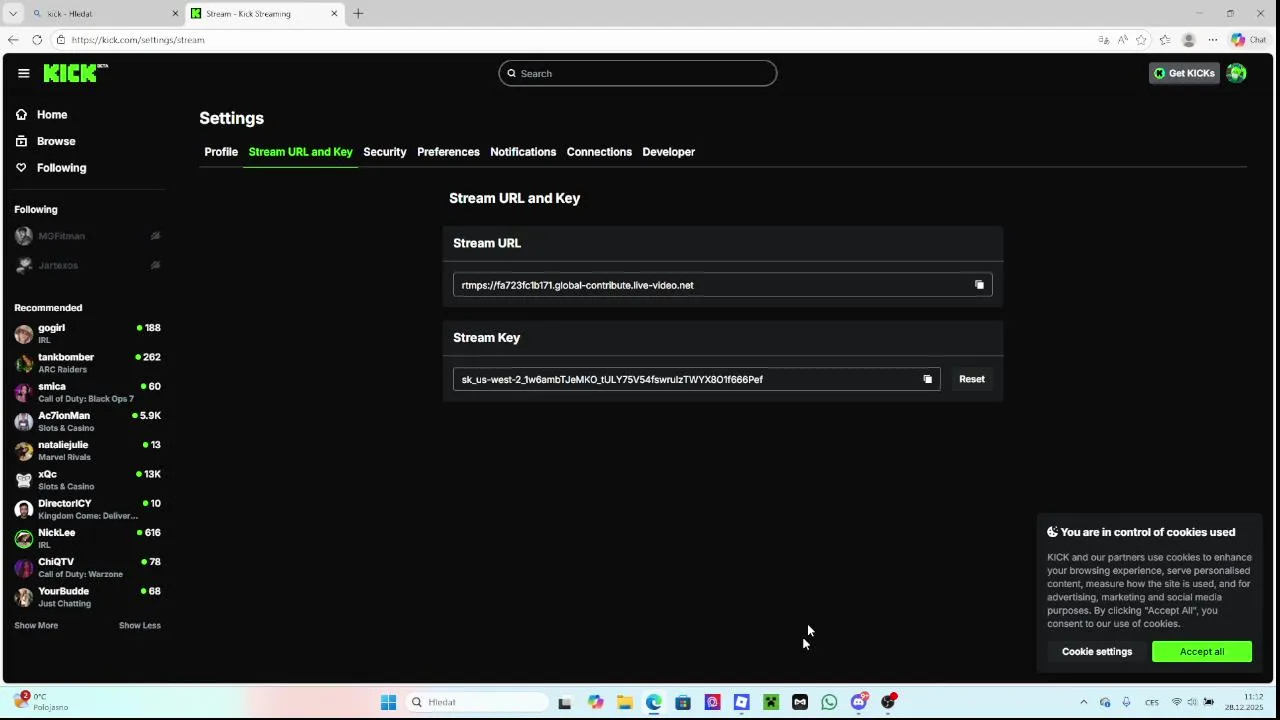Open Microsoft Edge from the taskbar
The image size is (1280, 720).
[653, 702]
